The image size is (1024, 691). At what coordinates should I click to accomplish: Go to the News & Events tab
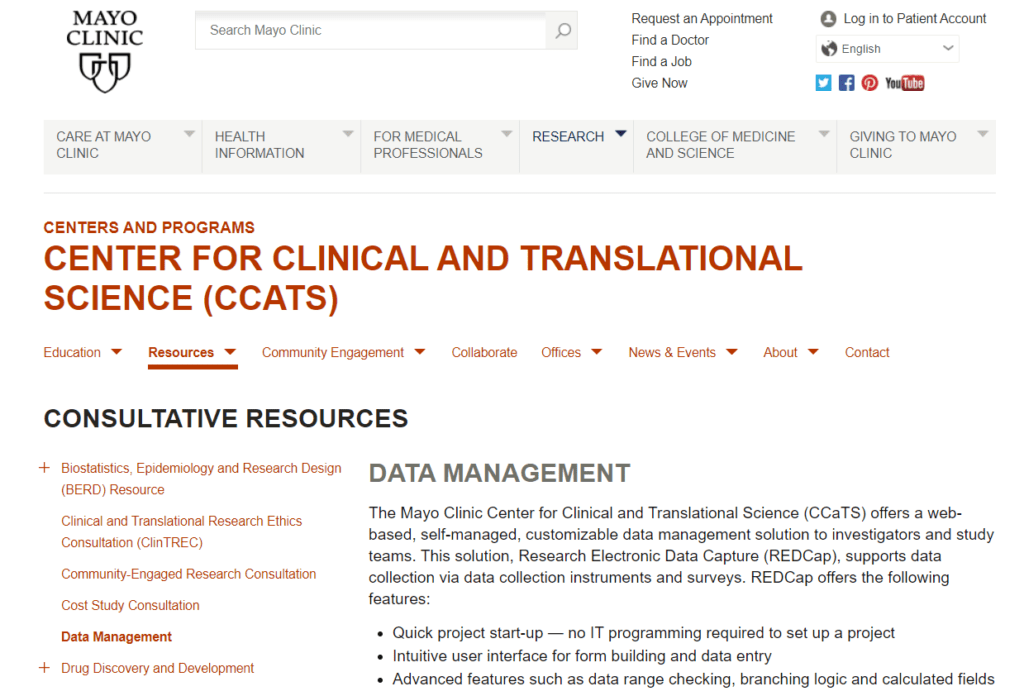672,353
